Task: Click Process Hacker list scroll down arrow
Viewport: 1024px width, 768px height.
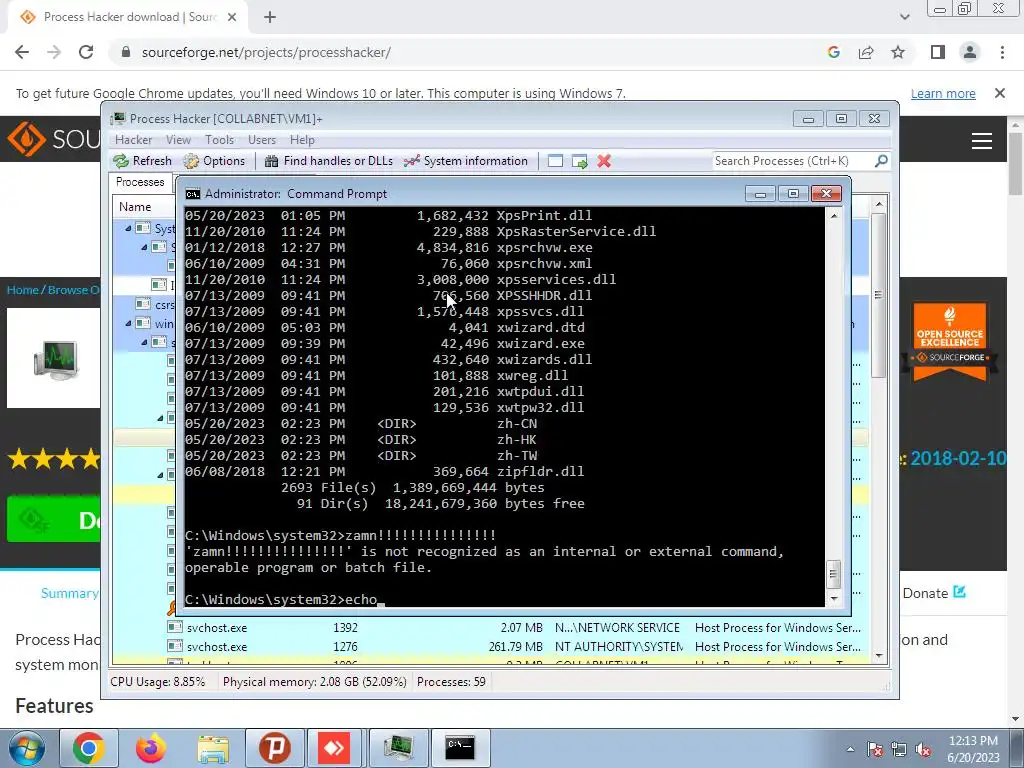Action: (878, 656)
